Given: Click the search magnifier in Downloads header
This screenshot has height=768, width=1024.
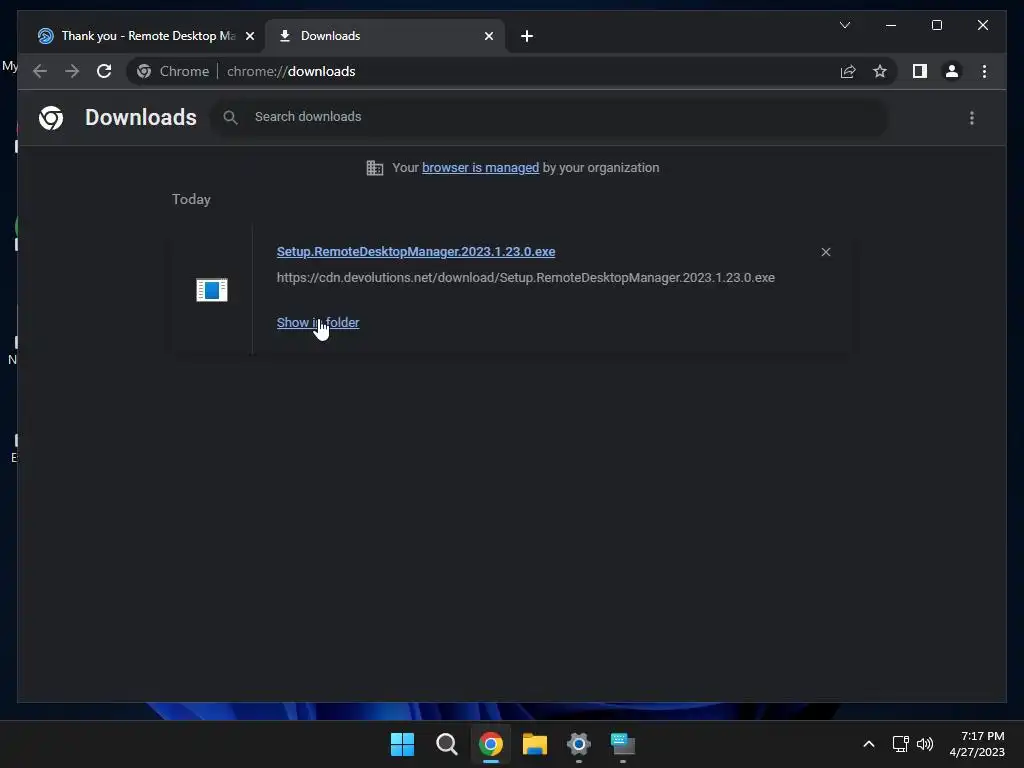Looking at the screenshot, I should click(x=230, y=117).
